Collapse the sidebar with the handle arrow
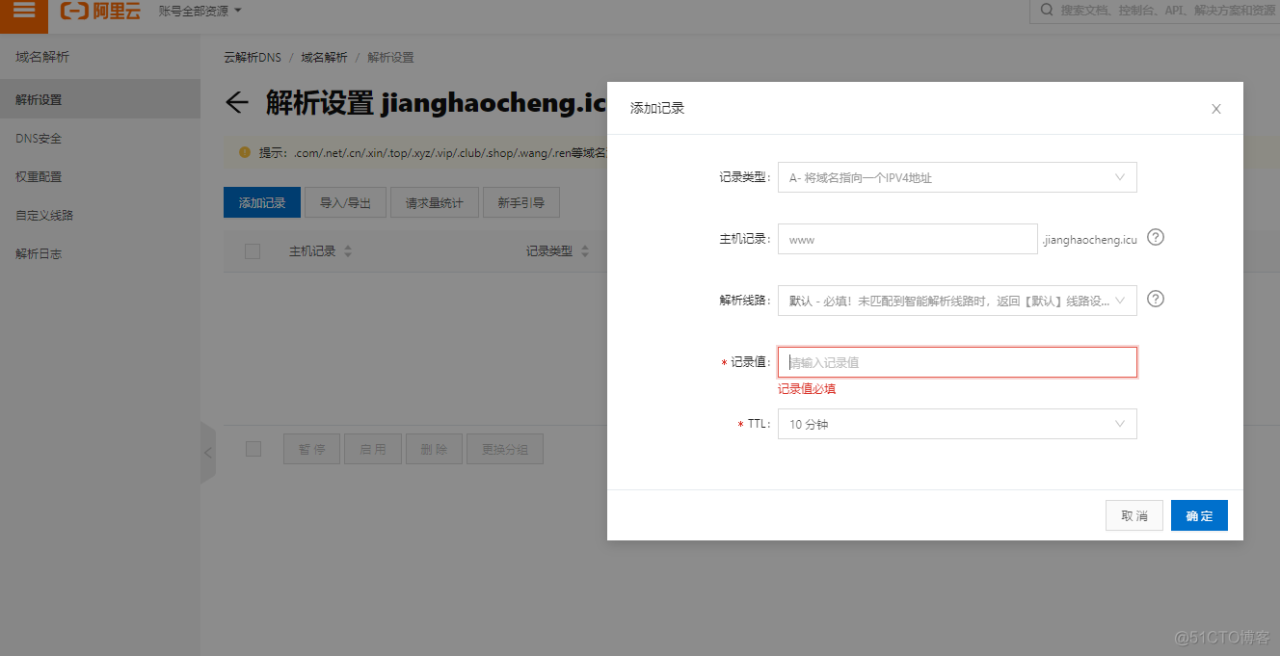Screen dimensions: 1280x656 (x=208, y=453)
